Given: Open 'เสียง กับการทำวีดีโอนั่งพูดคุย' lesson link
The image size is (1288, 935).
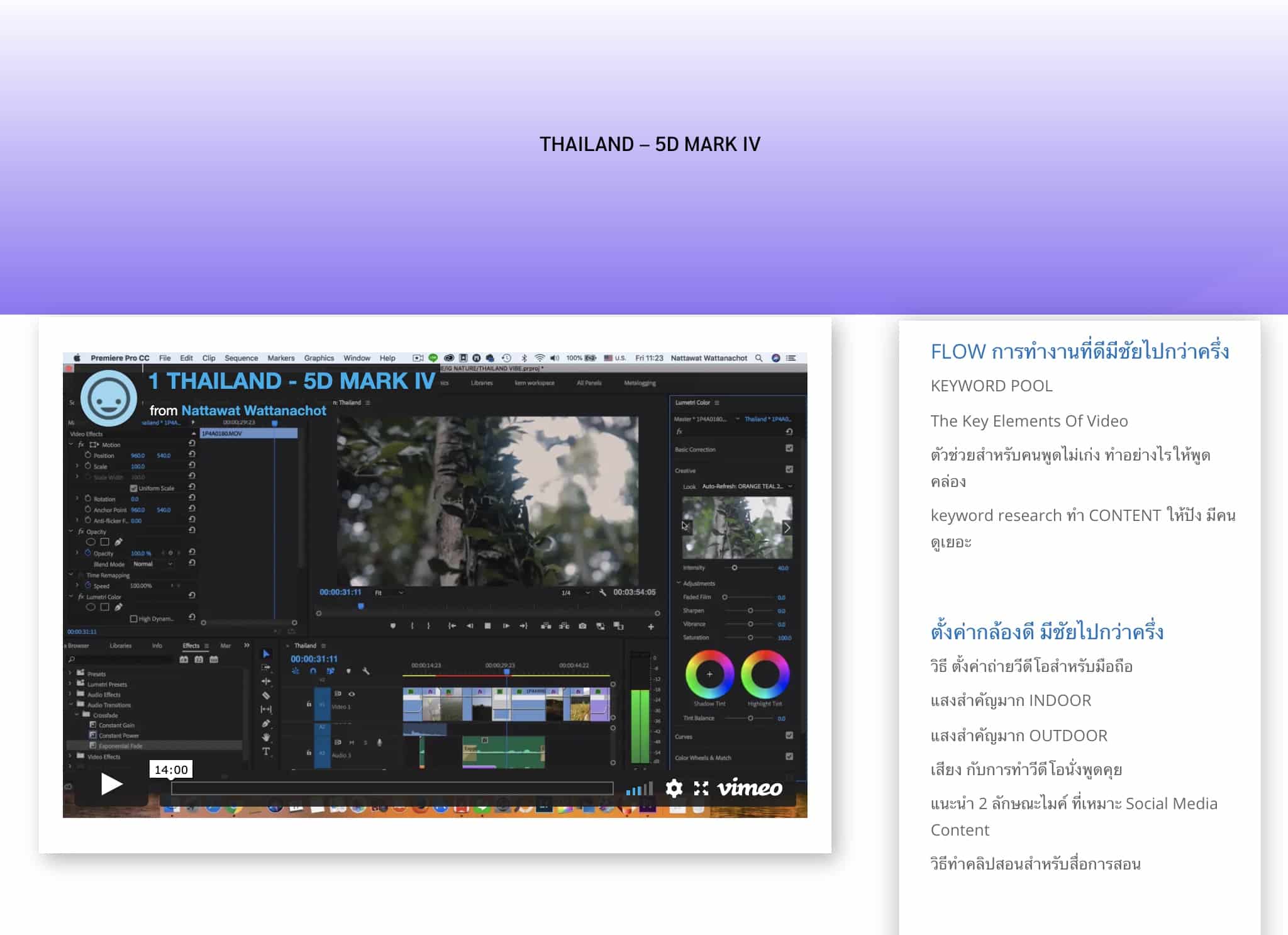Looking at the screenshot, I should tap(1026, 769).
